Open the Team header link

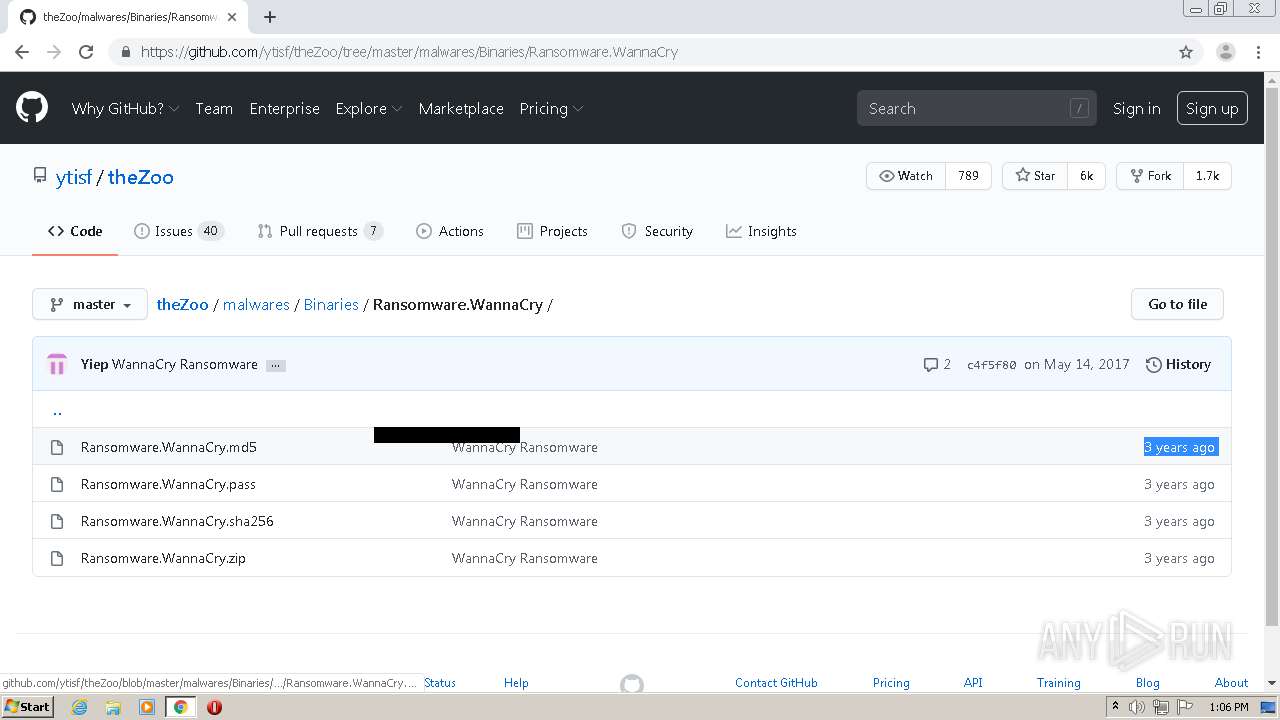(x=214, y=108)
